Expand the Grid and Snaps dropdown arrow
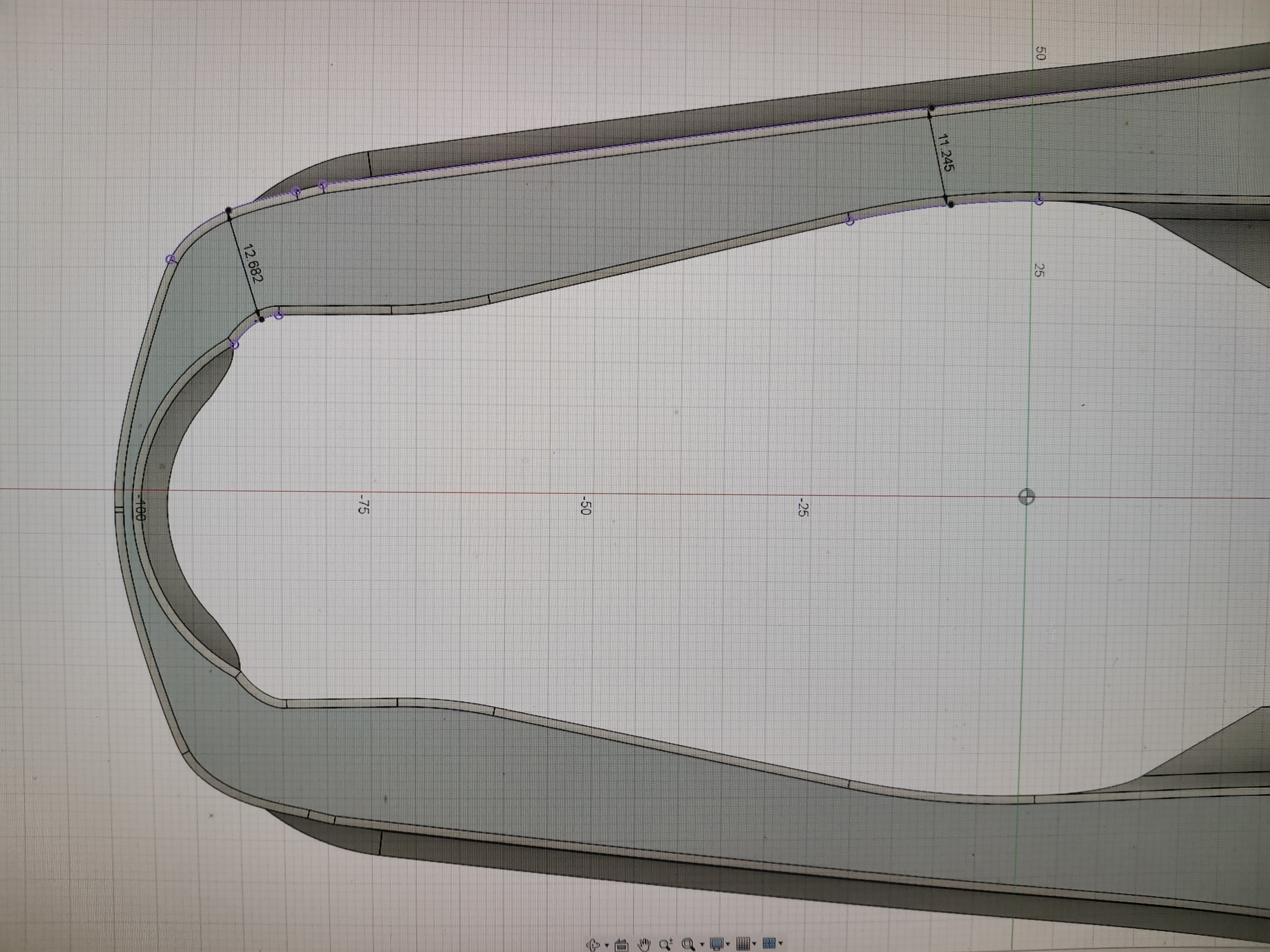Screen dimensions: 1270x952 754,943
